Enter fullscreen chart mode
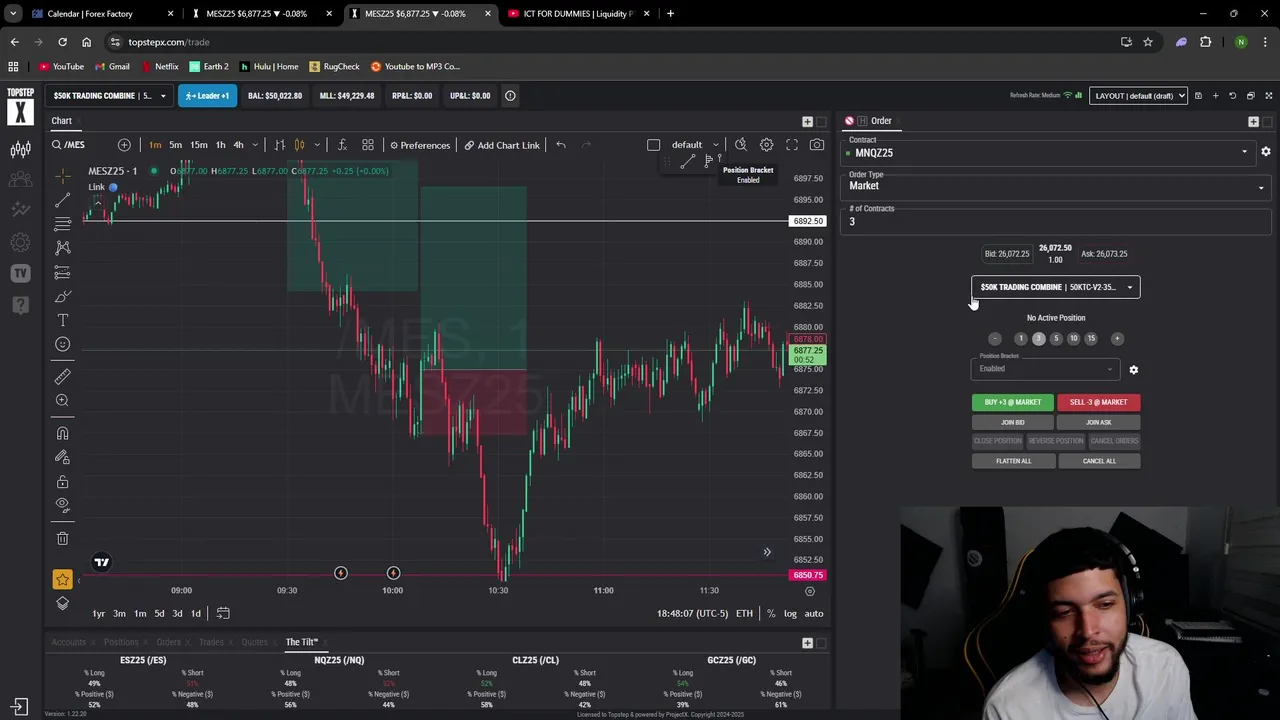Image resolution: width=1280 pixels, height=720 pixels. pos(792,145)
